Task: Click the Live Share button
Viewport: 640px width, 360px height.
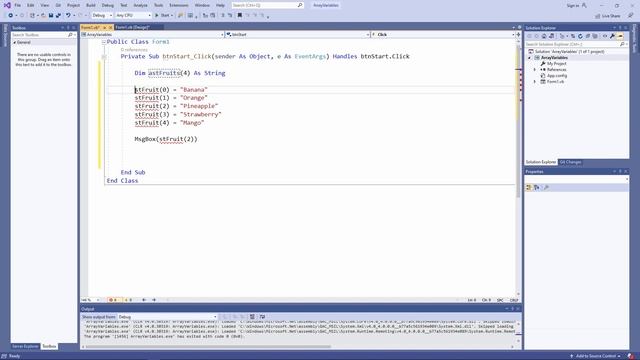Action: tap(607, 16)
